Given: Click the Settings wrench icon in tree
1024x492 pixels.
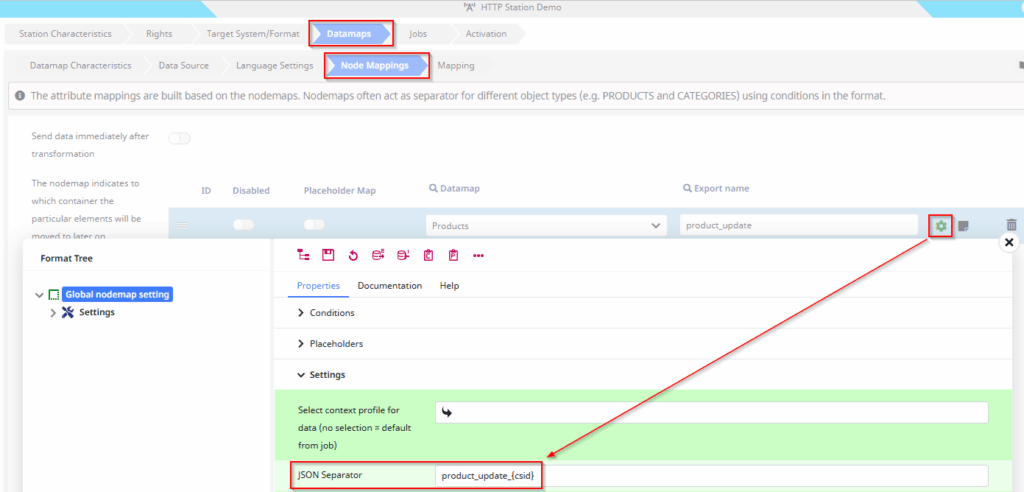Looking at the screenshot, I should coord(68,312).
